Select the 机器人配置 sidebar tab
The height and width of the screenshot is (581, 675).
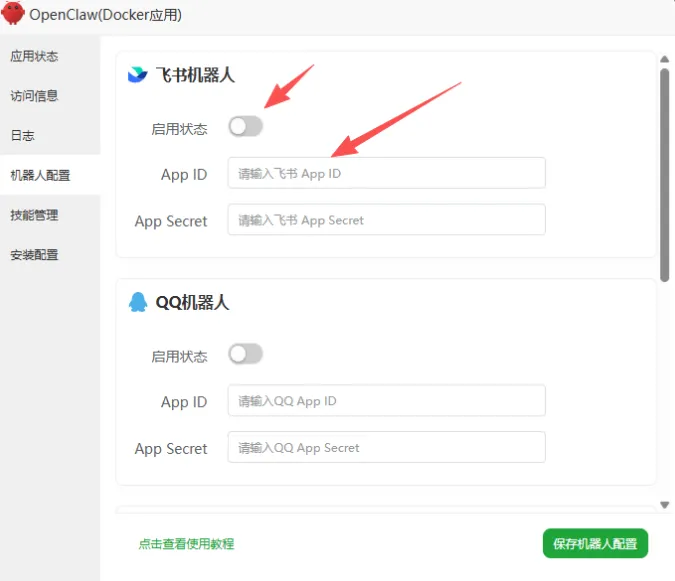click(41, 175)
